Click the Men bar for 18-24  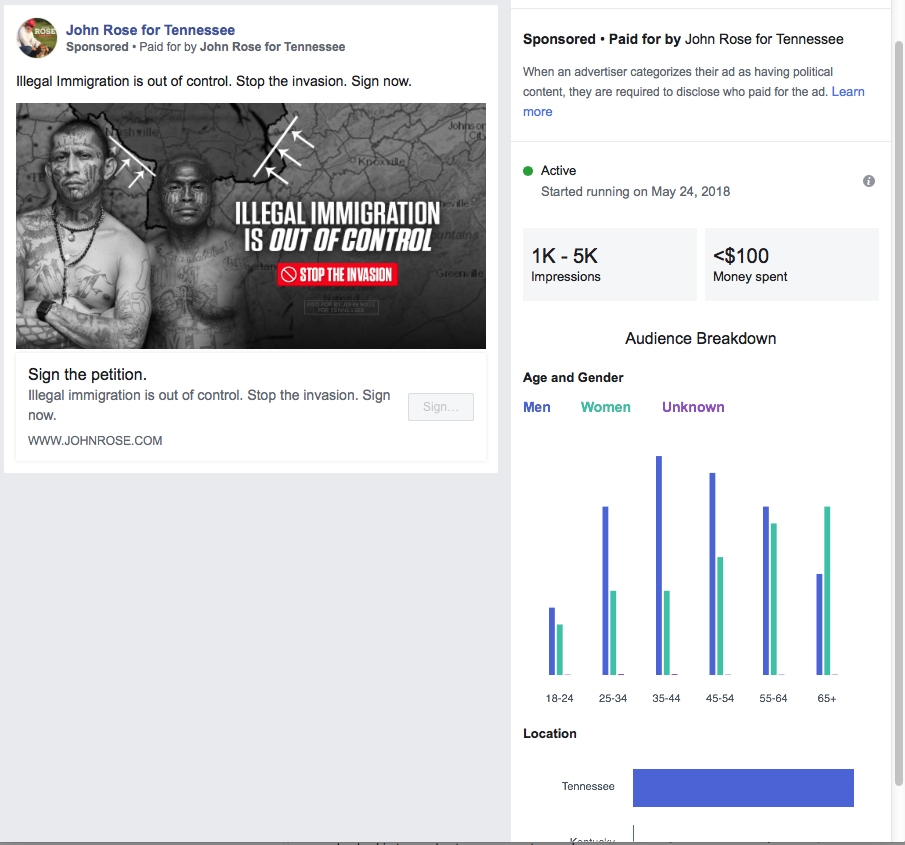552,641
